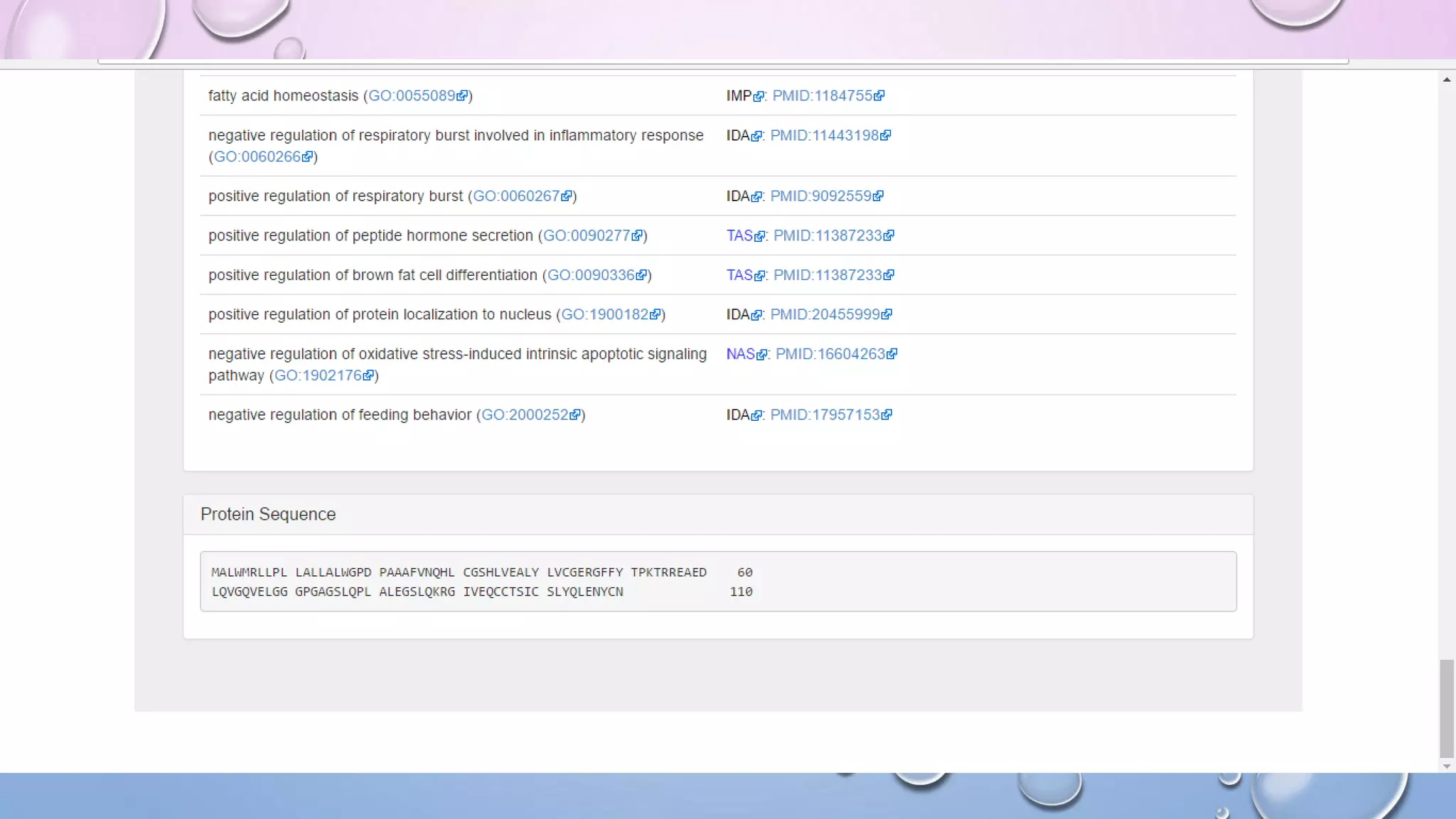Click external link icon after GO:0090277

click(637, 236)
